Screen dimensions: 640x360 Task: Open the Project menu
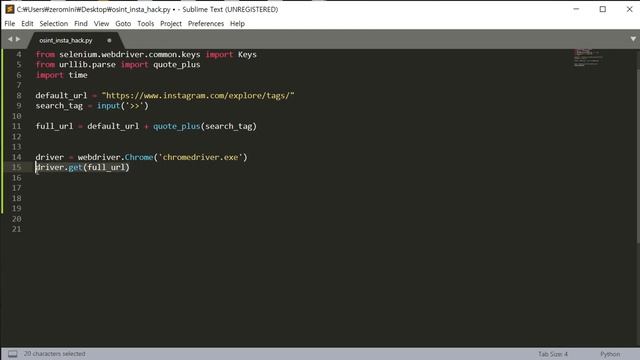pyautogui.click(x=171, y=24)
